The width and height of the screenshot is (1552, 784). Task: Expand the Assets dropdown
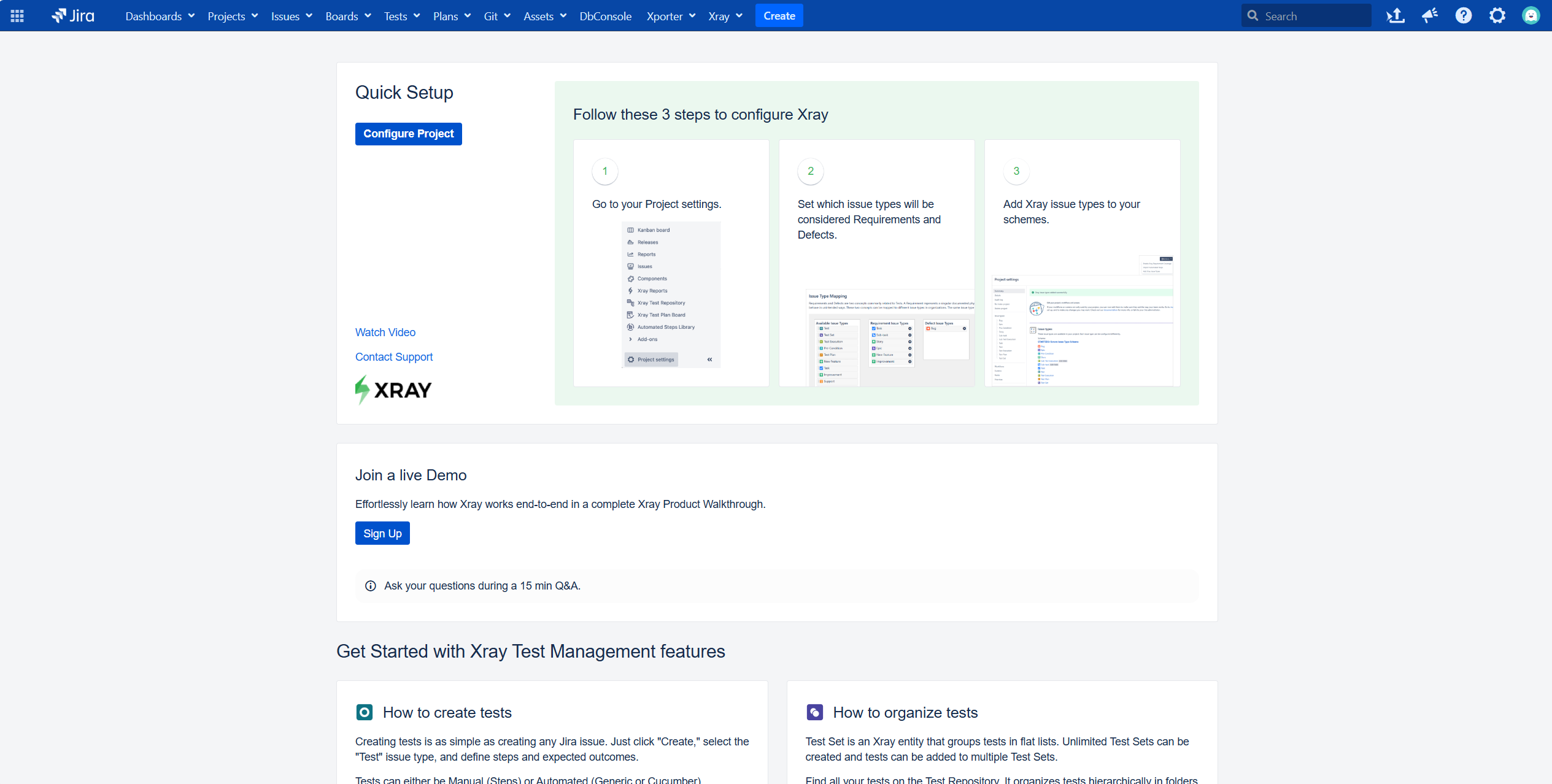[x=545, y=16]
